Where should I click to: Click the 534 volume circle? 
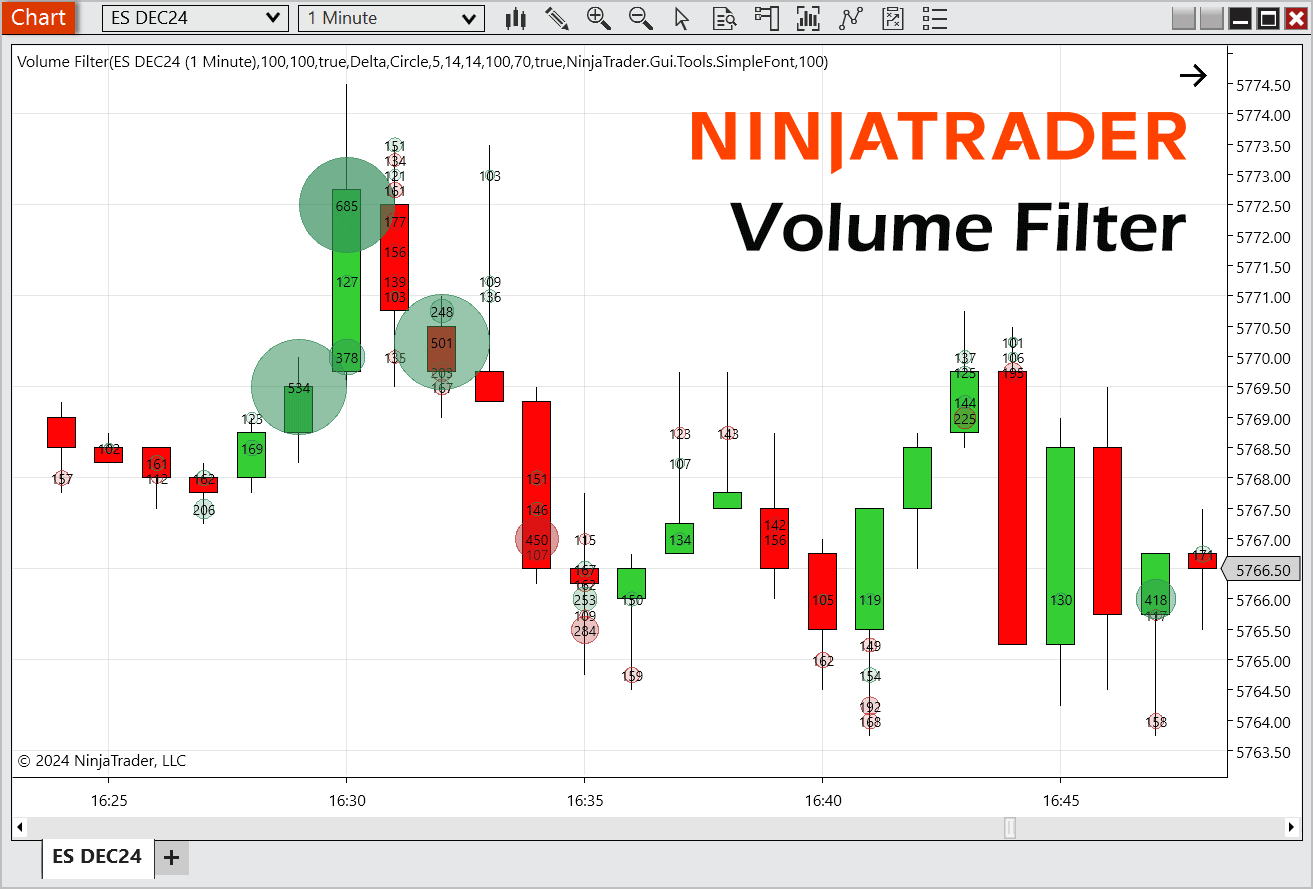(299, 388)
